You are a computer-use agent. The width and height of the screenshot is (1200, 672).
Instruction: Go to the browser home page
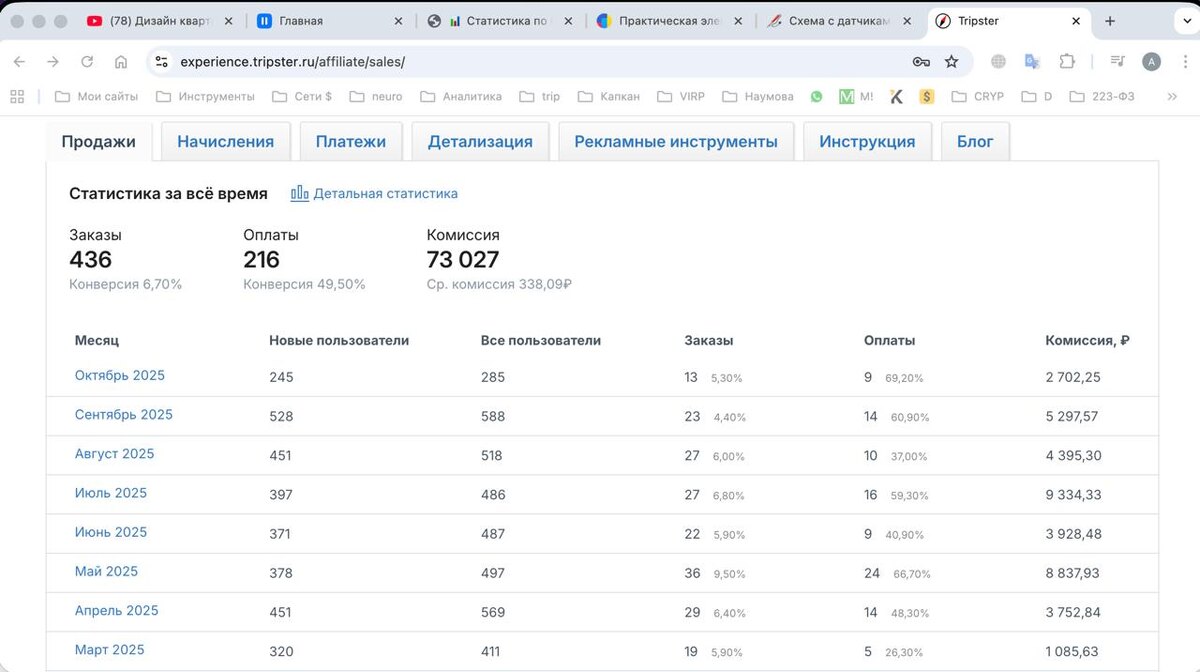click(x=121, y=62)
